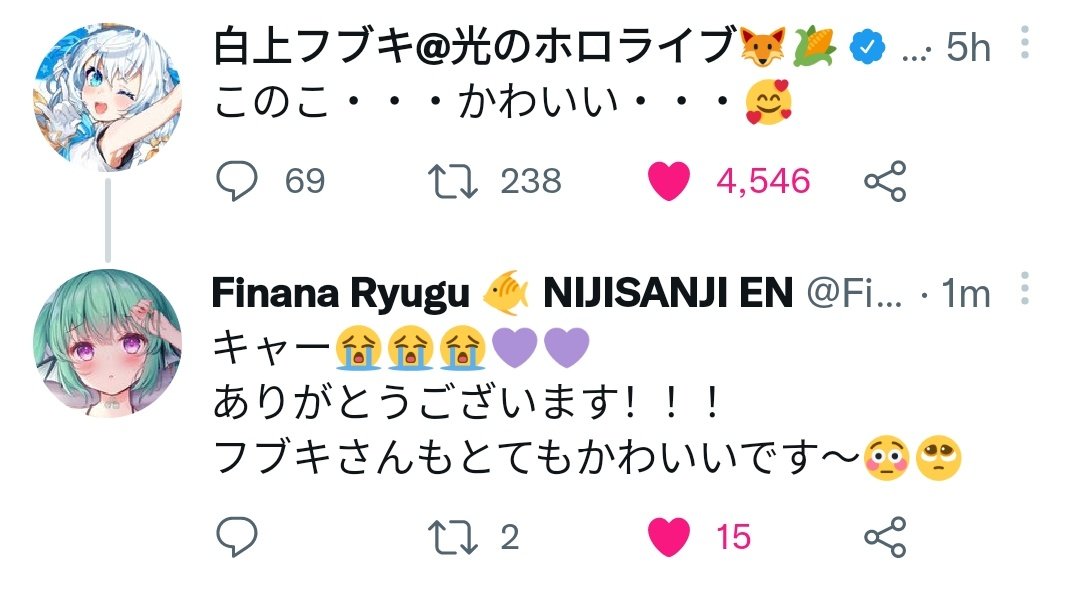Reply to Finana Ryugu's tweet
Screen dimensions: 1080x589
pos(237,536)
